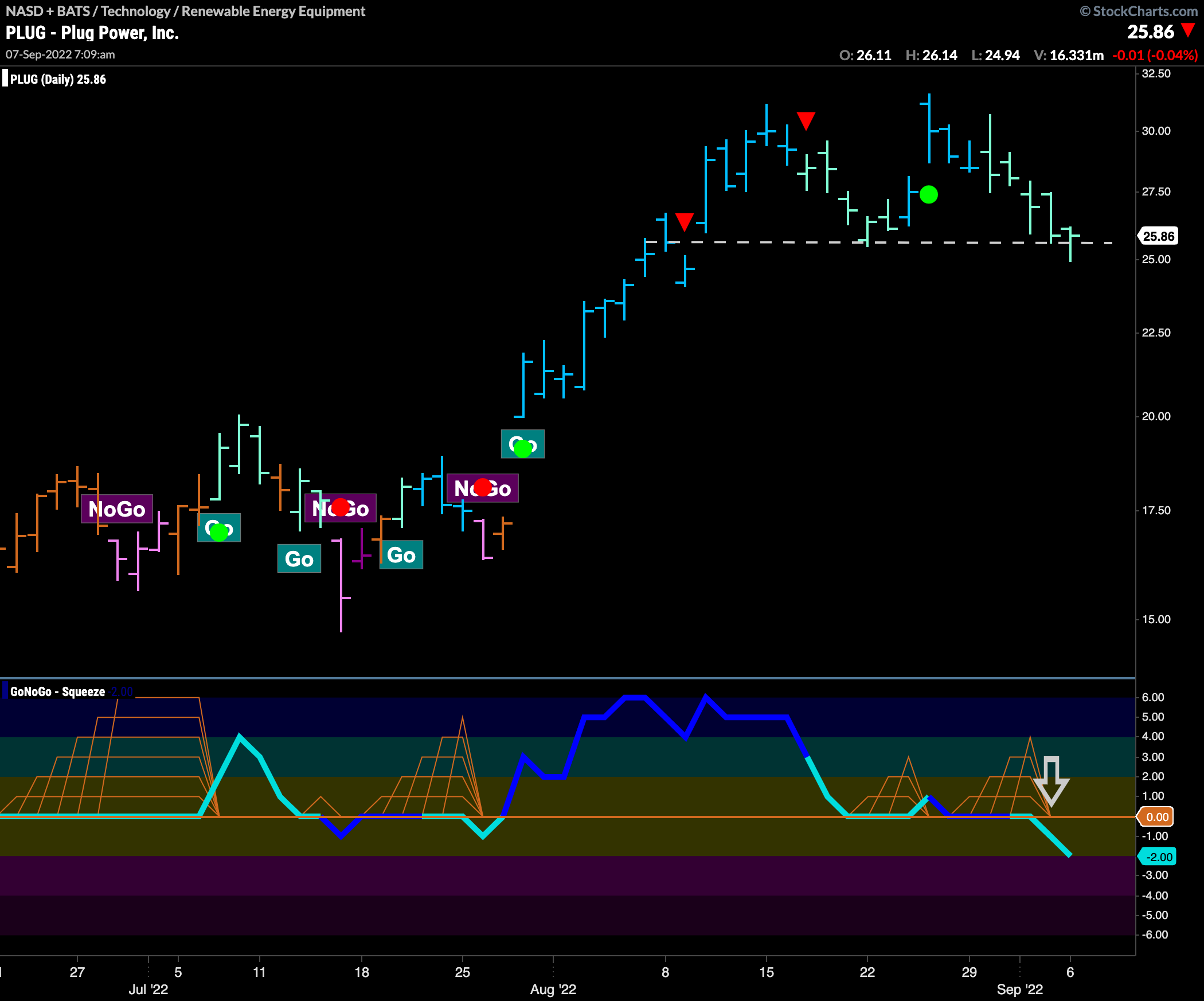
Task: Click the 32.50 price axis label
Action: pyautogui.click(x=1156, y=73)
